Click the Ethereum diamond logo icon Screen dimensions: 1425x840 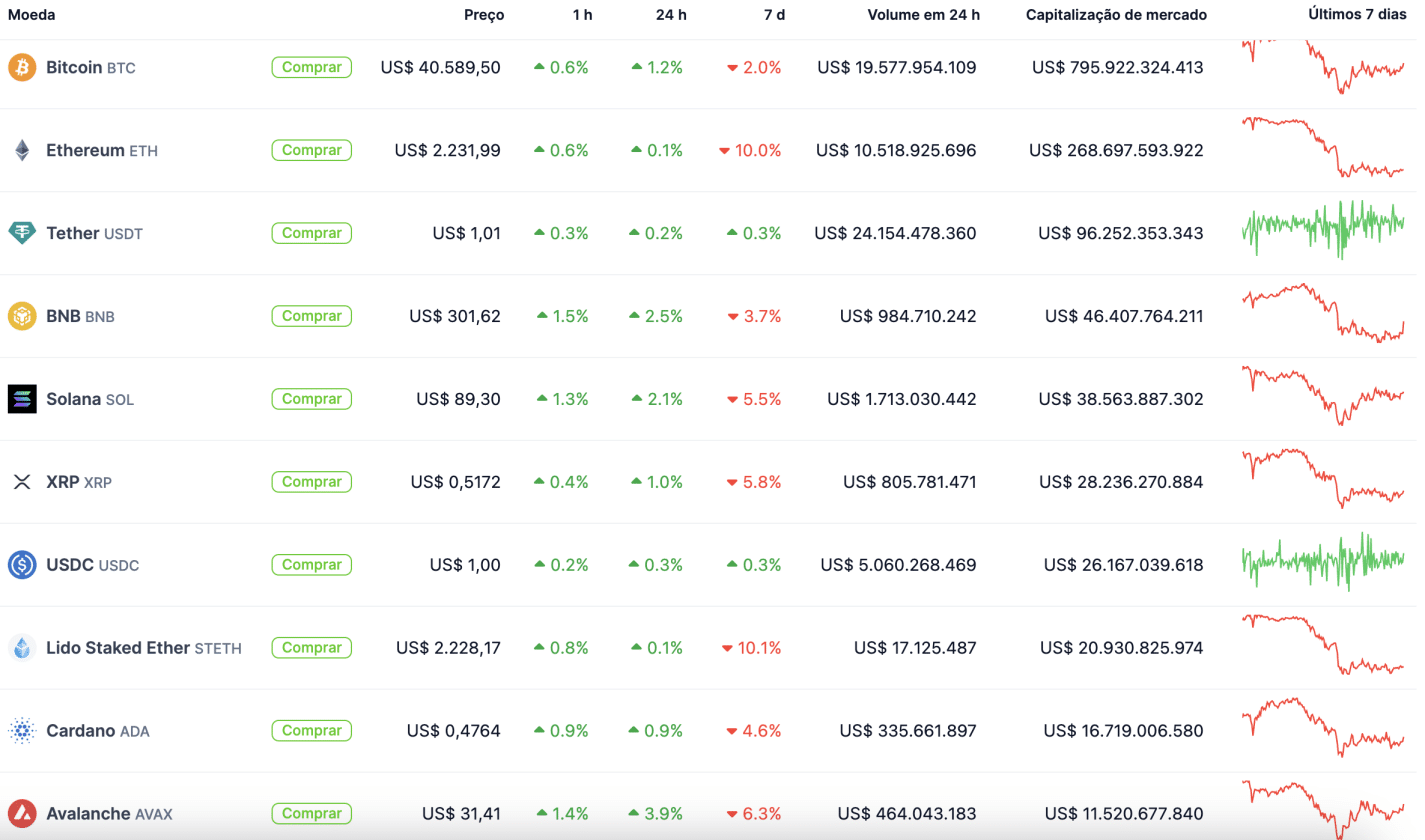[22, 150]
